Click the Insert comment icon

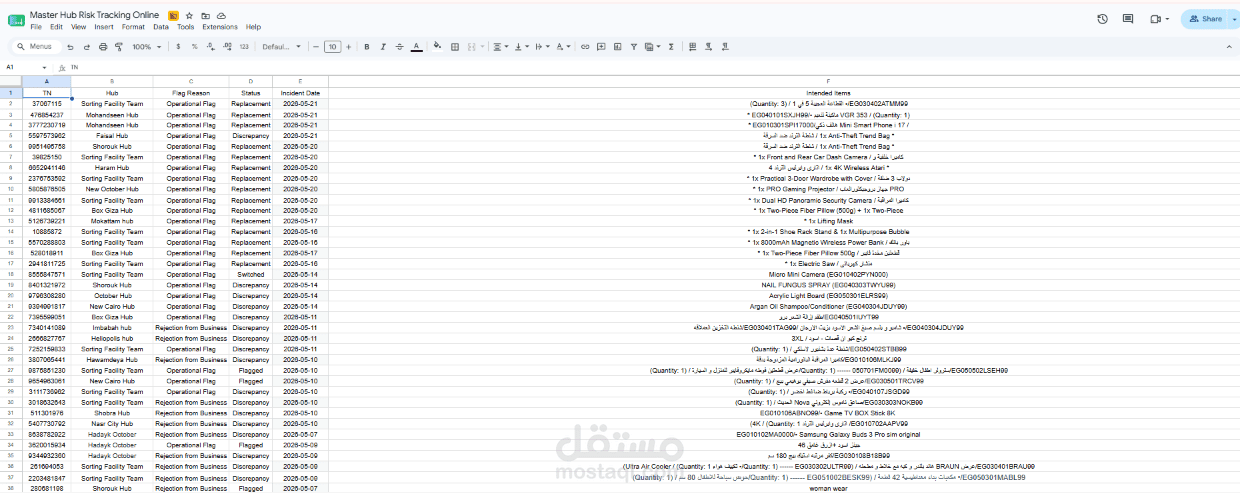tap(601, 47)
